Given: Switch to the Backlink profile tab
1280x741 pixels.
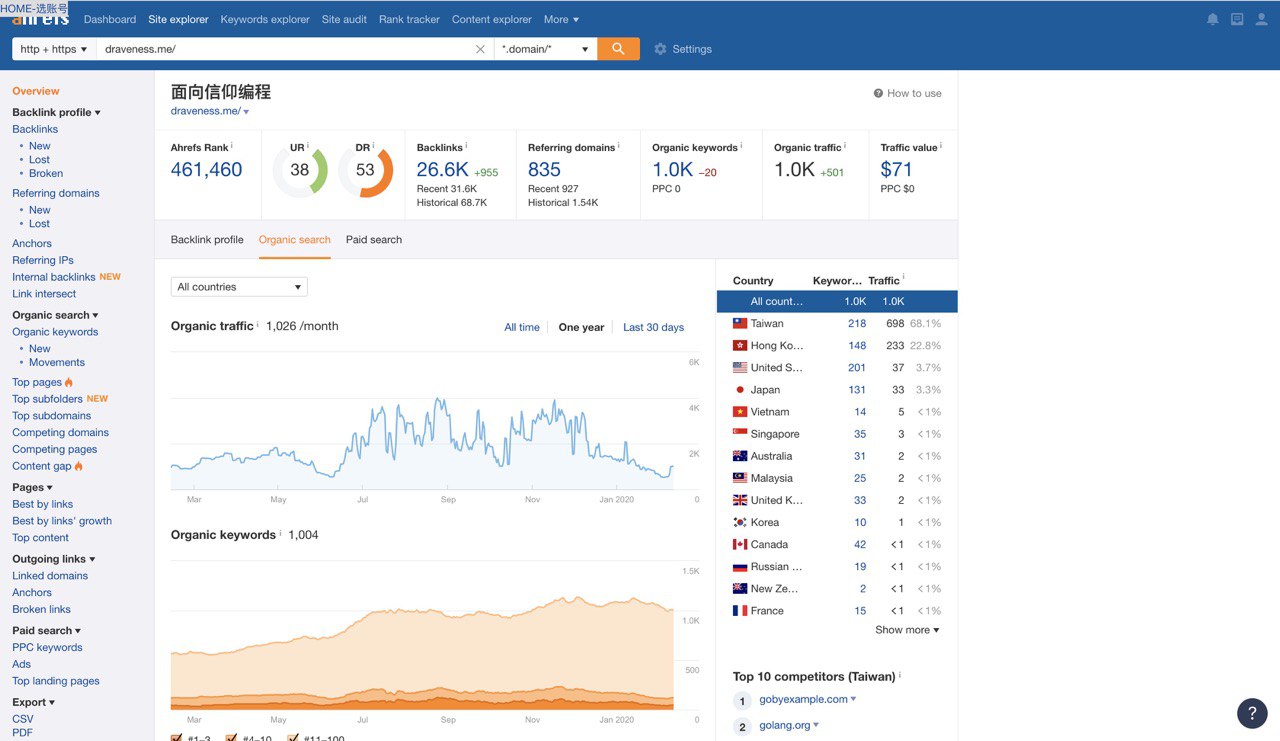Looking at the screenshot, I should click(207, 240).
